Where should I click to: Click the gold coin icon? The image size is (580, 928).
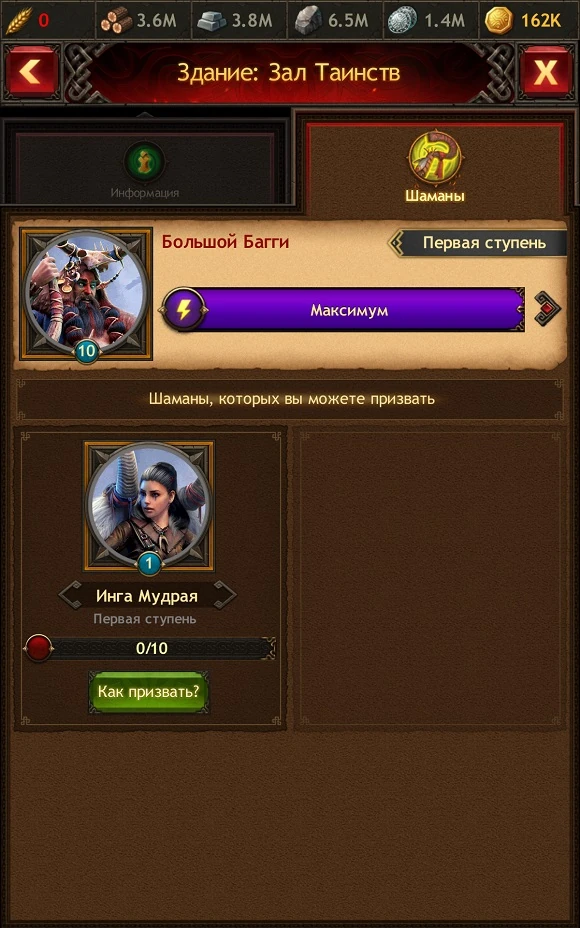coord(499,21)
